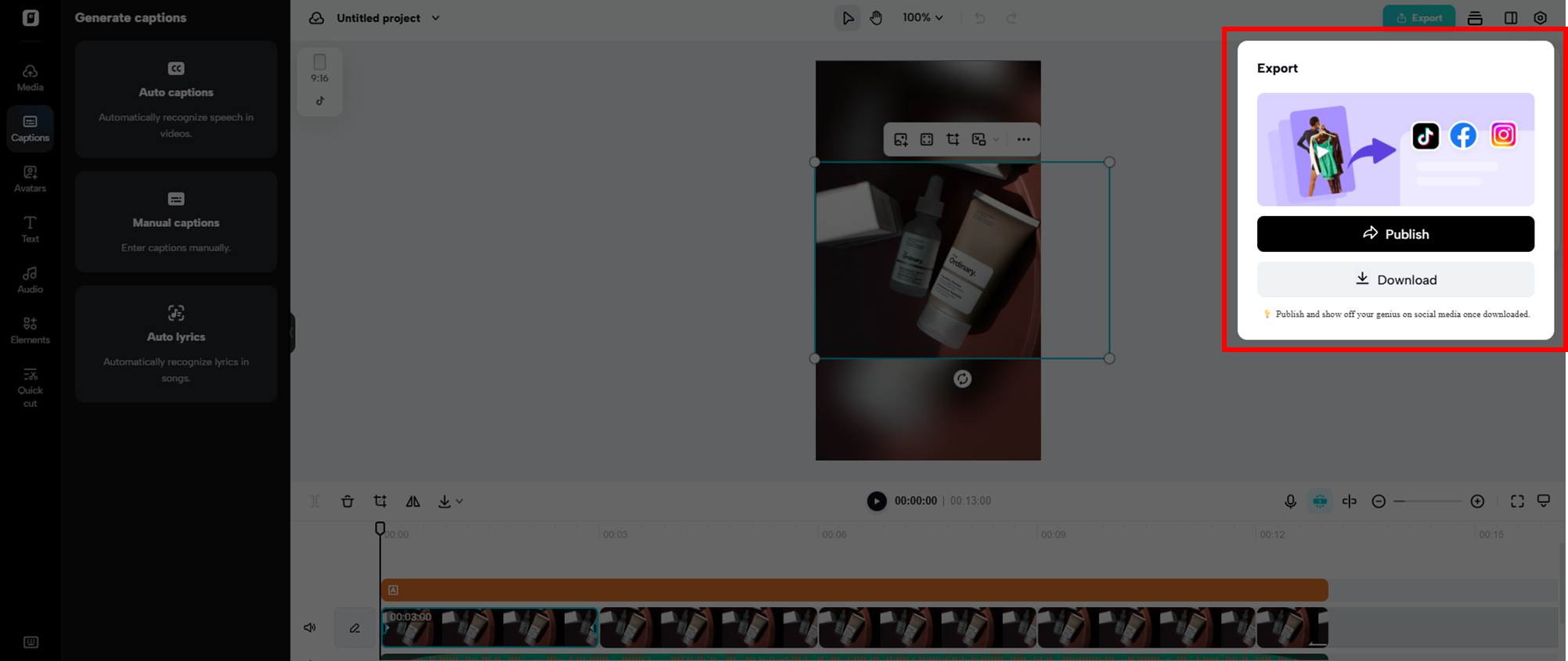Toggle fullscreen timeline view icon
This screenshot has height=661, width=1568.
coord(1517,501)
